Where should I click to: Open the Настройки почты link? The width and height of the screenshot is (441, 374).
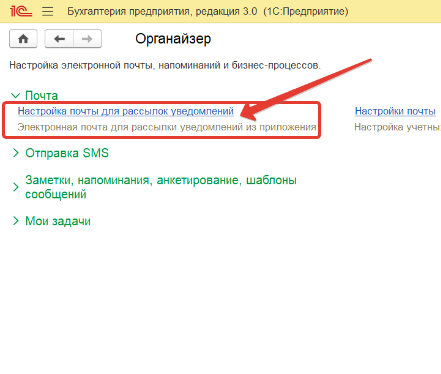(395, 111)
